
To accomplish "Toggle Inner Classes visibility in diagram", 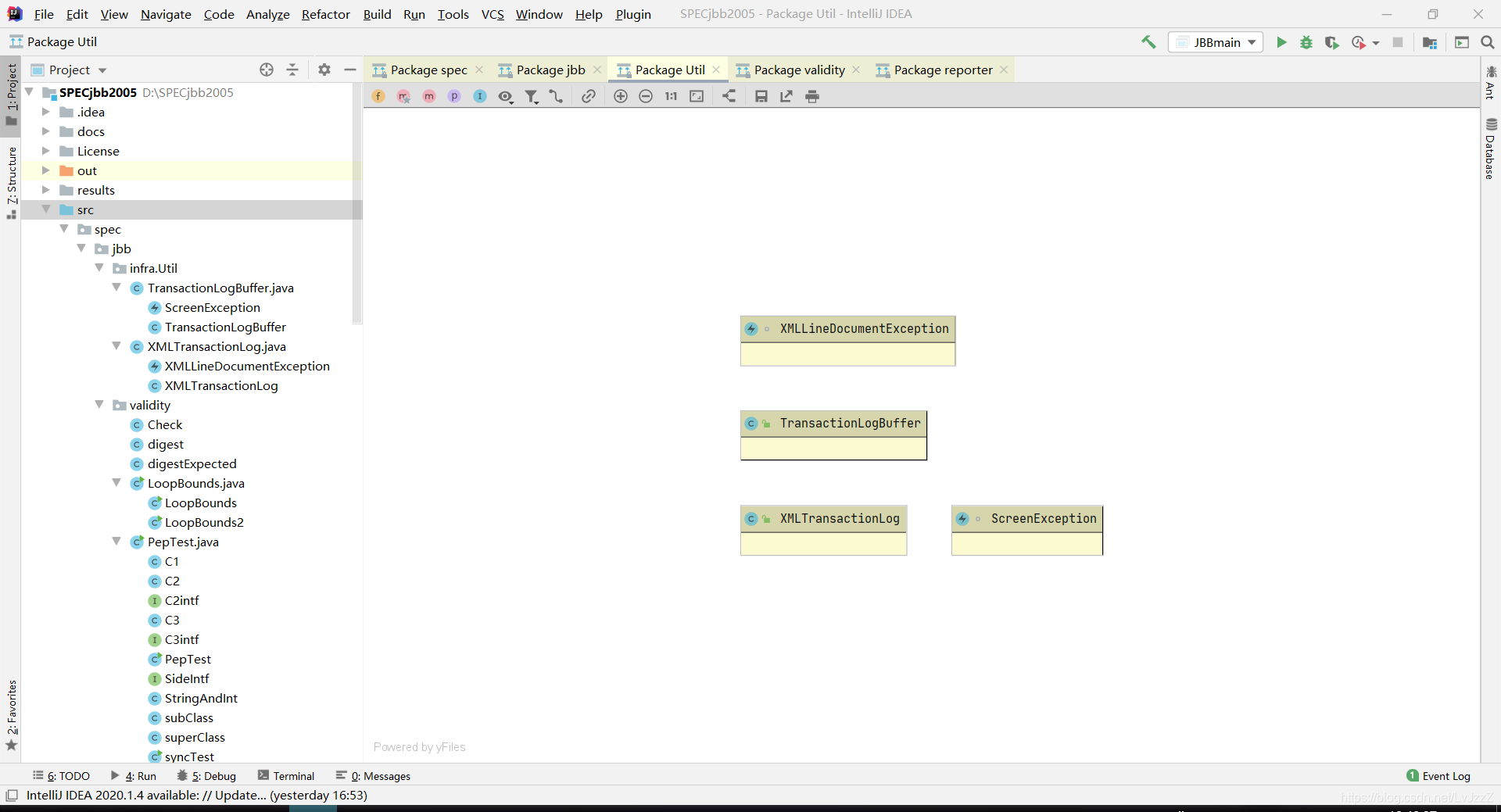I will 480,96.
